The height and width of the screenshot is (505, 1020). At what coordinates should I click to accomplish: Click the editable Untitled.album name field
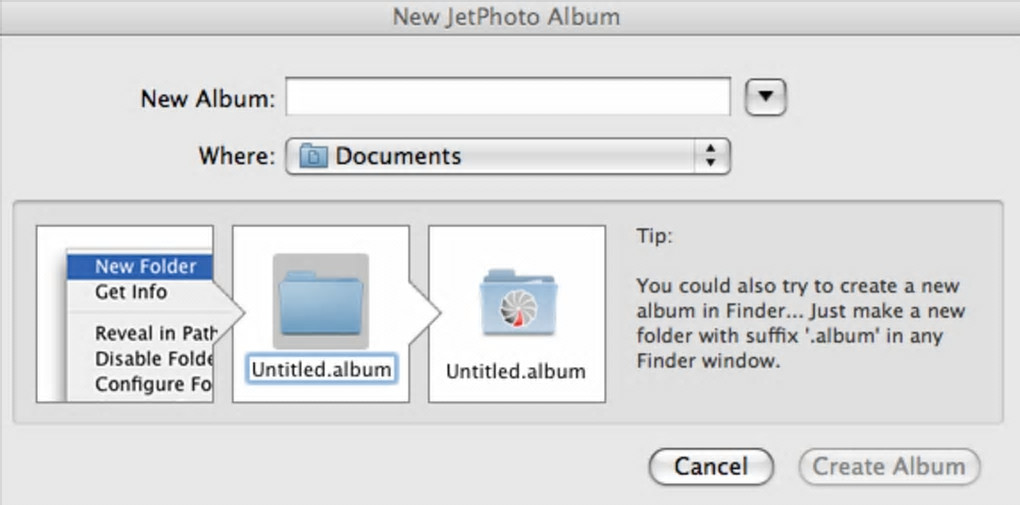pos(321,369)
